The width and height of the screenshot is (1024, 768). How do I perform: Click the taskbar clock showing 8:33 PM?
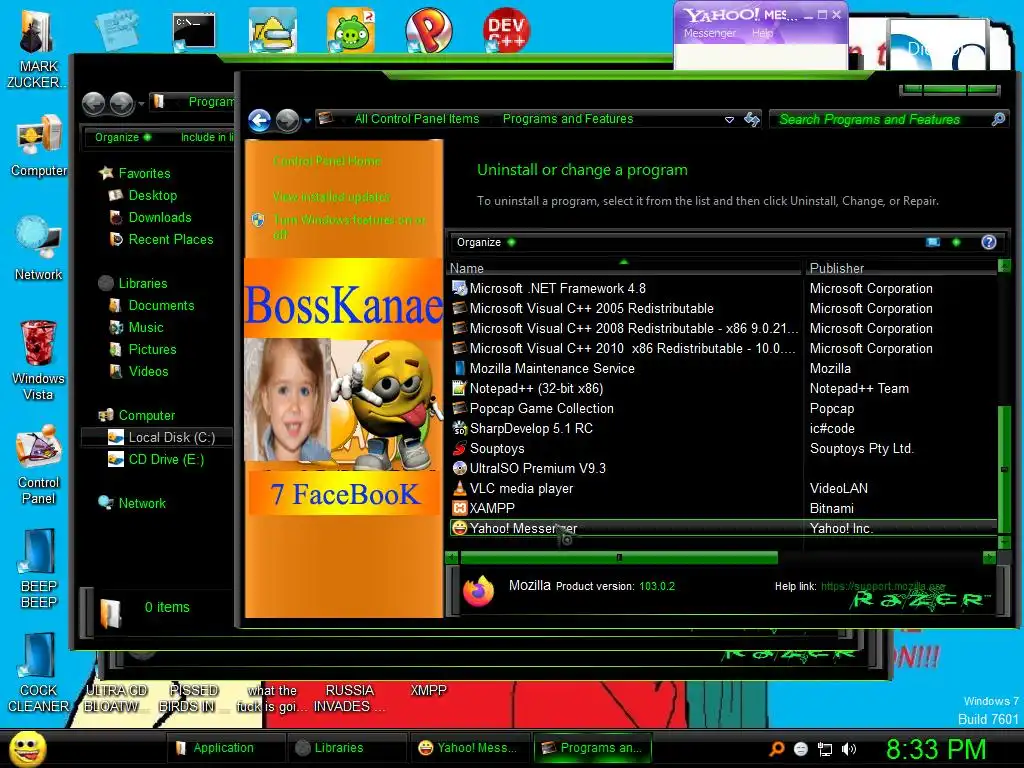click(x=935, y=749)
